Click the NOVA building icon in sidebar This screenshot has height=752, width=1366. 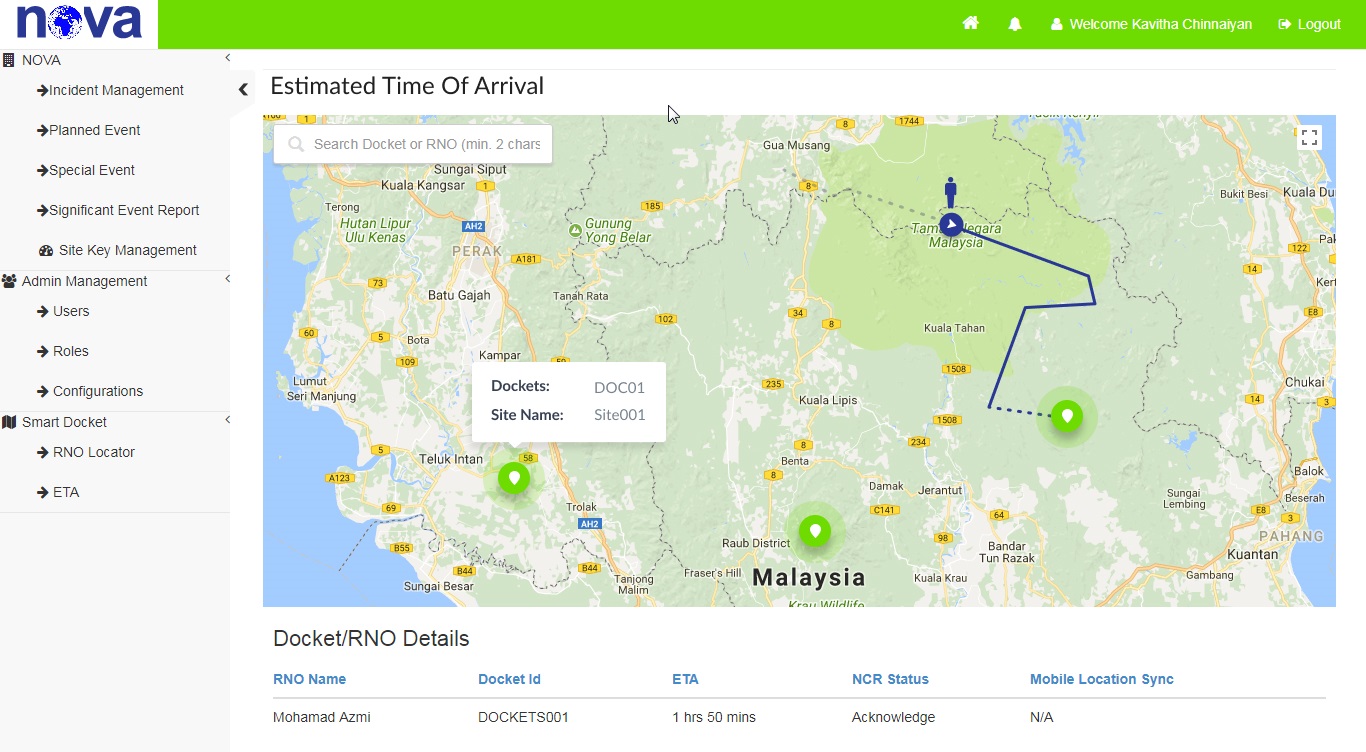coord(9,60)
